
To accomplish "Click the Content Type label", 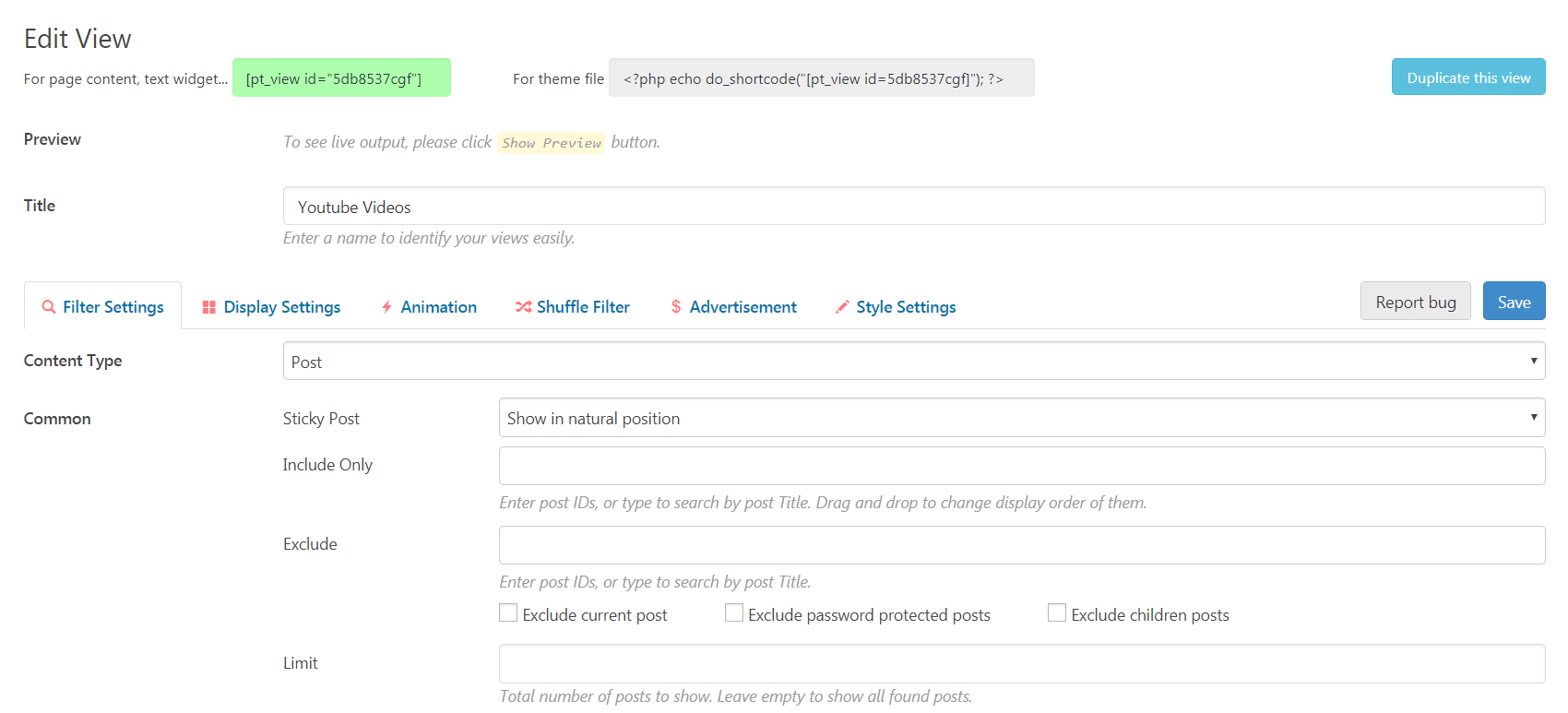I will (73, 361).
